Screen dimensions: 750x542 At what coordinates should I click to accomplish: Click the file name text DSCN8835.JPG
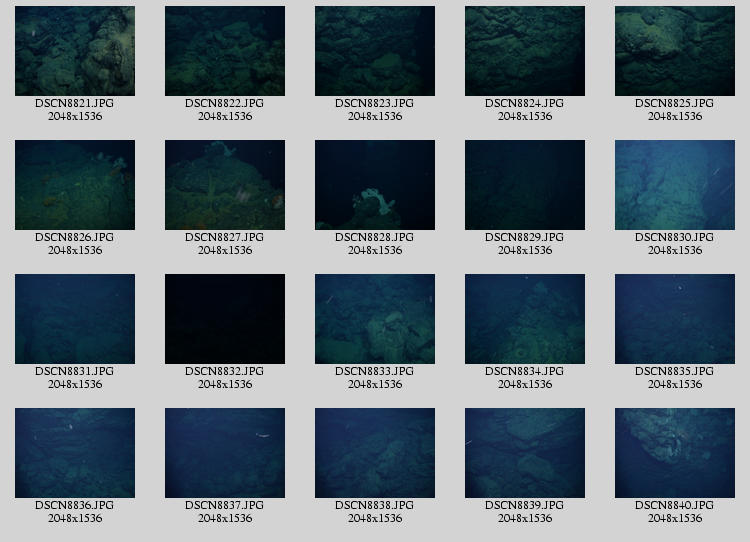tap(675, 371)
